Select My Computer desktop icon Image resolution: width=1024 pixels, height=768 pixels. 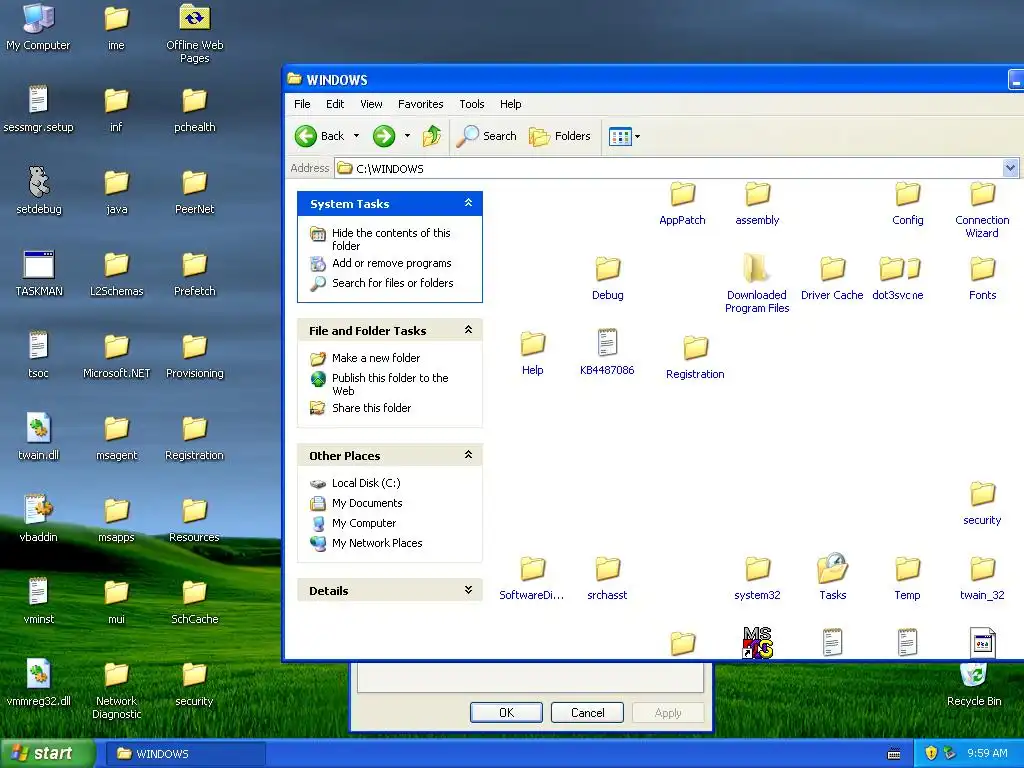pos(38,27)
